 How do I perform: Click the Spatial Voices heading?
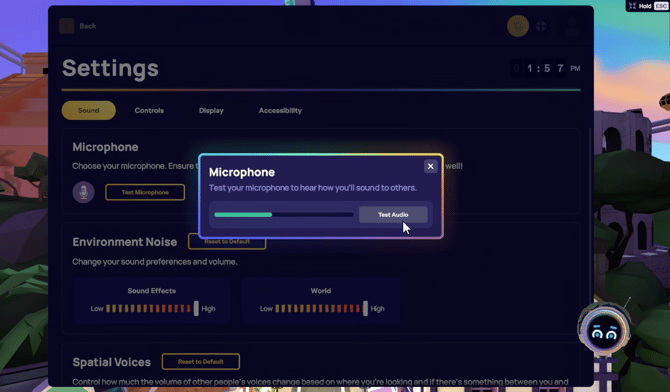tap(112, 362)
